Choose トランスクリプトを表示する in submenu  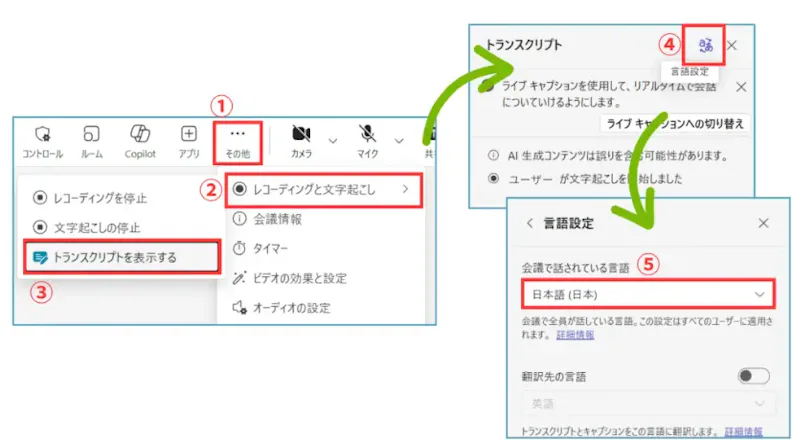pos(122,257)
